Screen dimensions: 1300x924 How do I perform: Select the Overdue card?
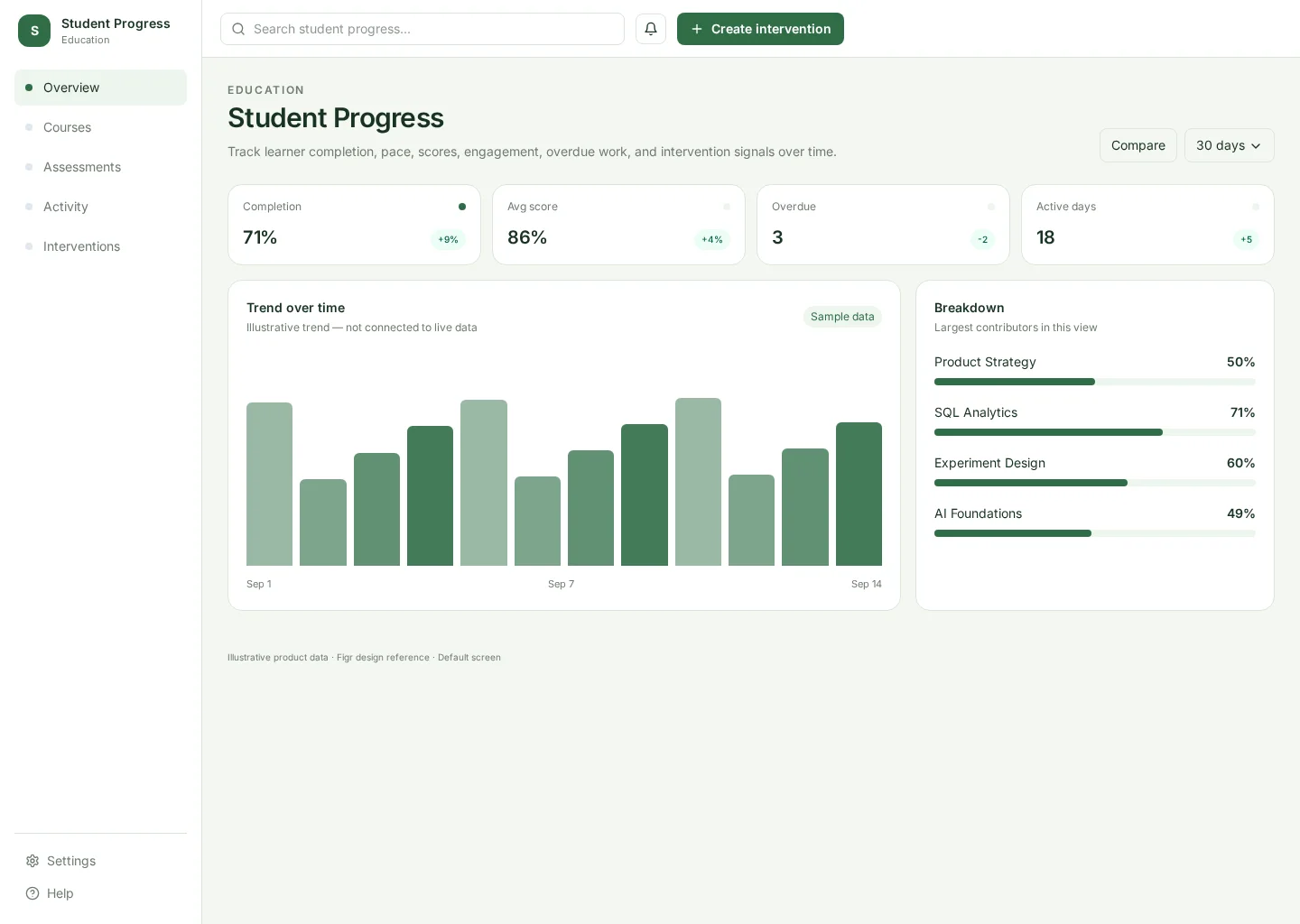coord(883,225)
